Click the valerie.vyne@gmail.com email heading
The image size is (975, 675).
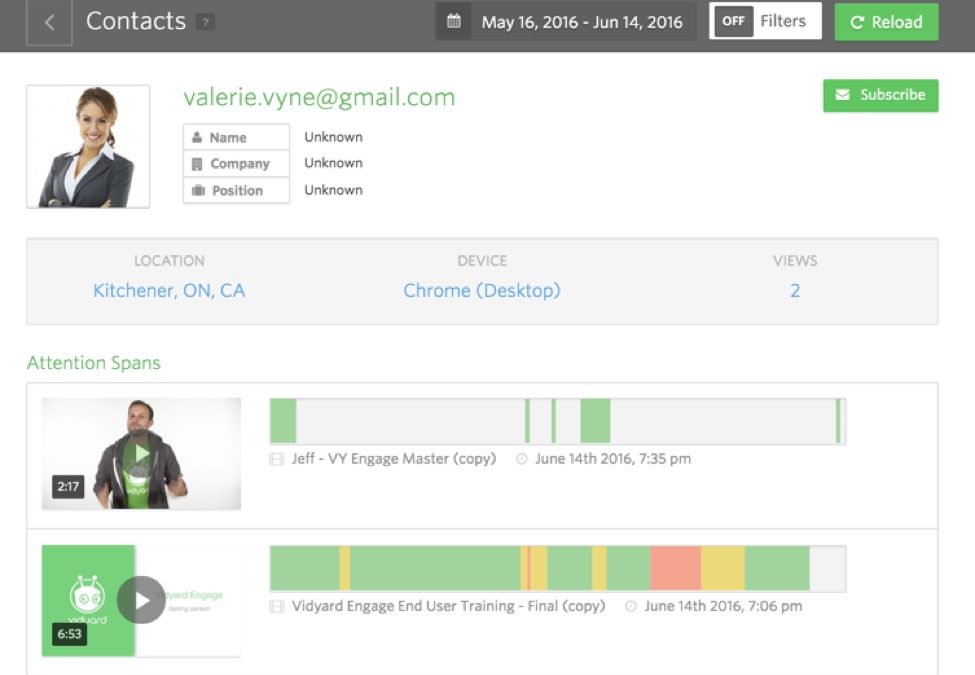(x=319, y=97)
